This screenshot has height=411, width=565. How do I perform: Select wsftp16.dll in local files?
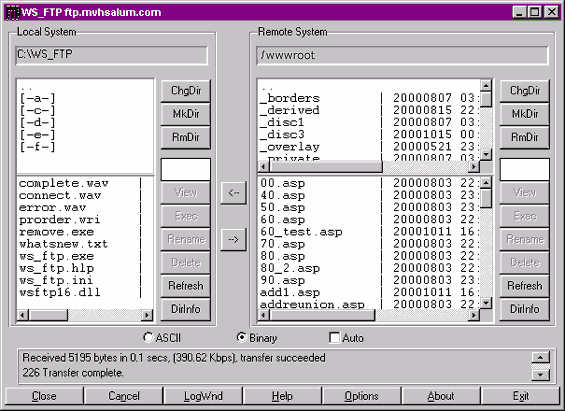click(60, 292)
